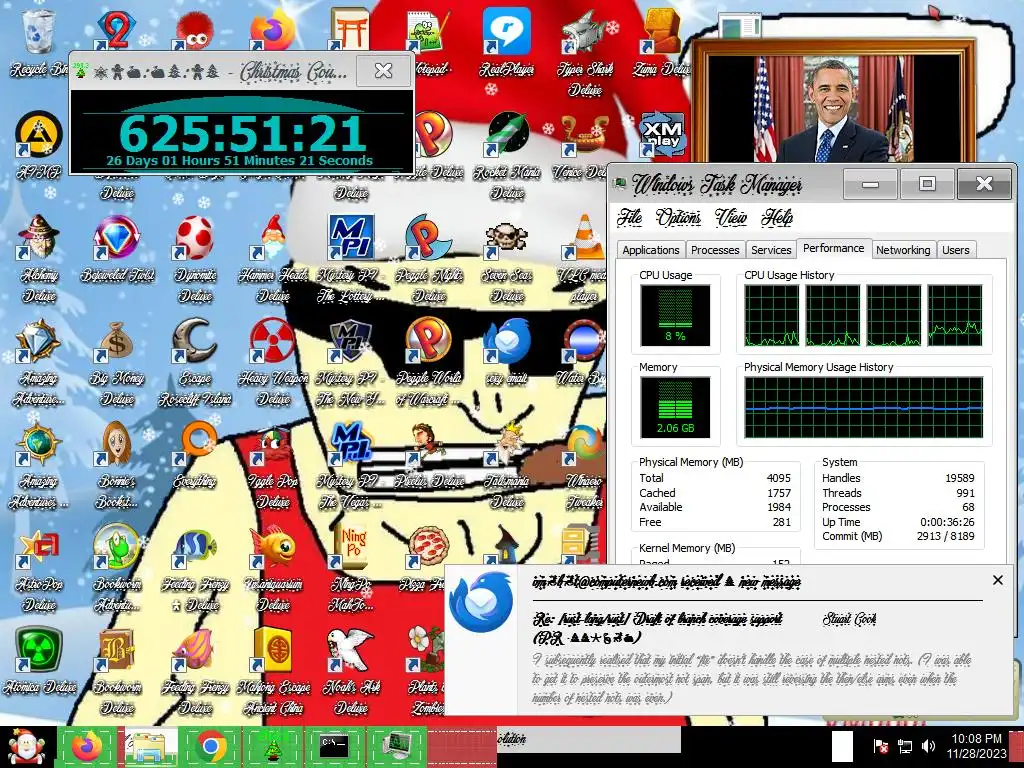Open Atomica Deluxe green icon
Screen dimensions: 1024x768
pyautogui.click(x=39, y=650)
